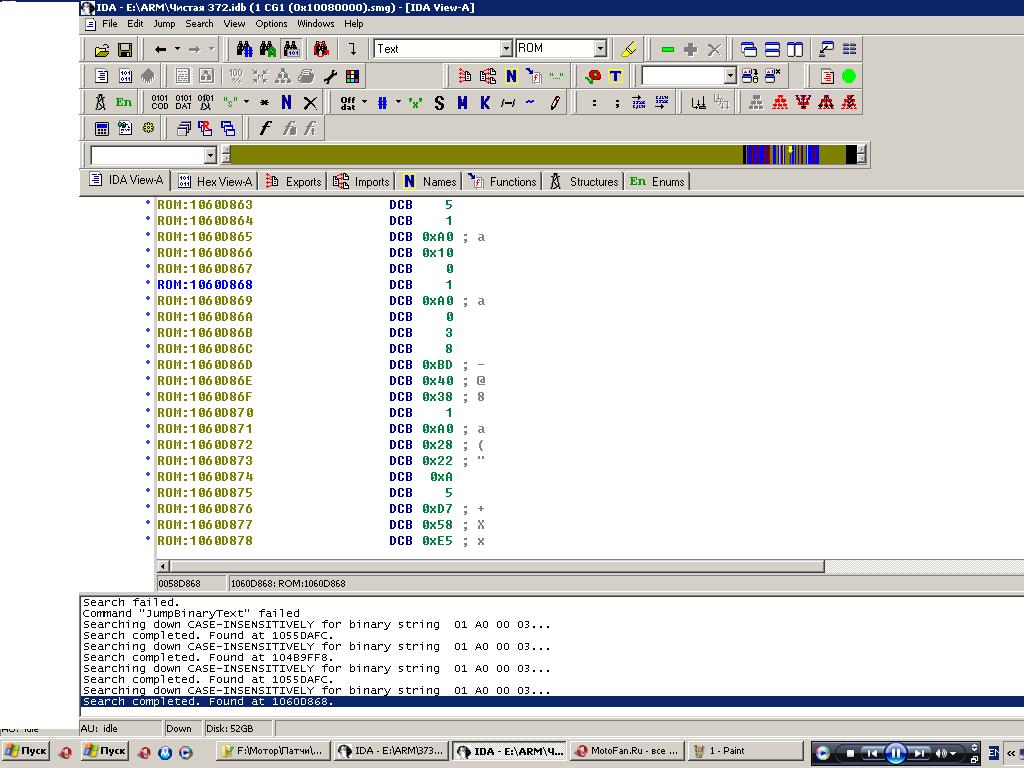Jump back with the left arrow

160,50
